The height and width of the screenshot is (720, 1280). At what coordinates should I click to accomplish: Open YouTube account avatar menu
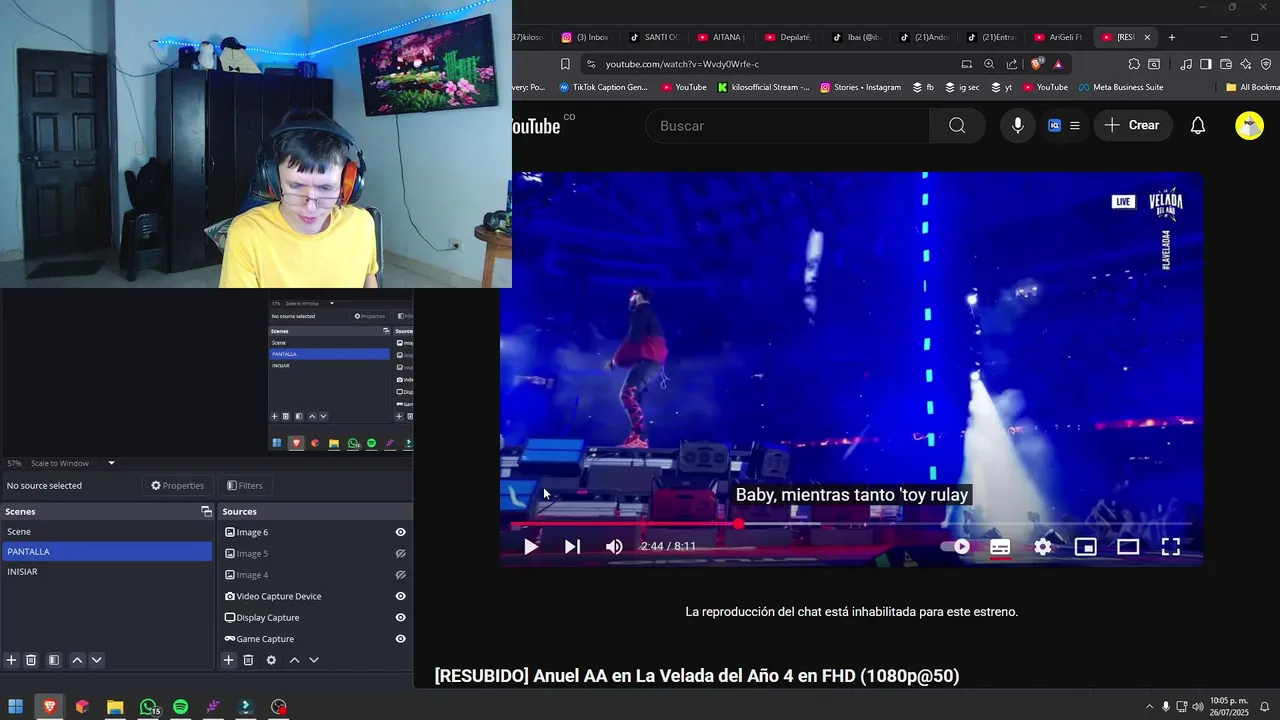pos(1249,126)
